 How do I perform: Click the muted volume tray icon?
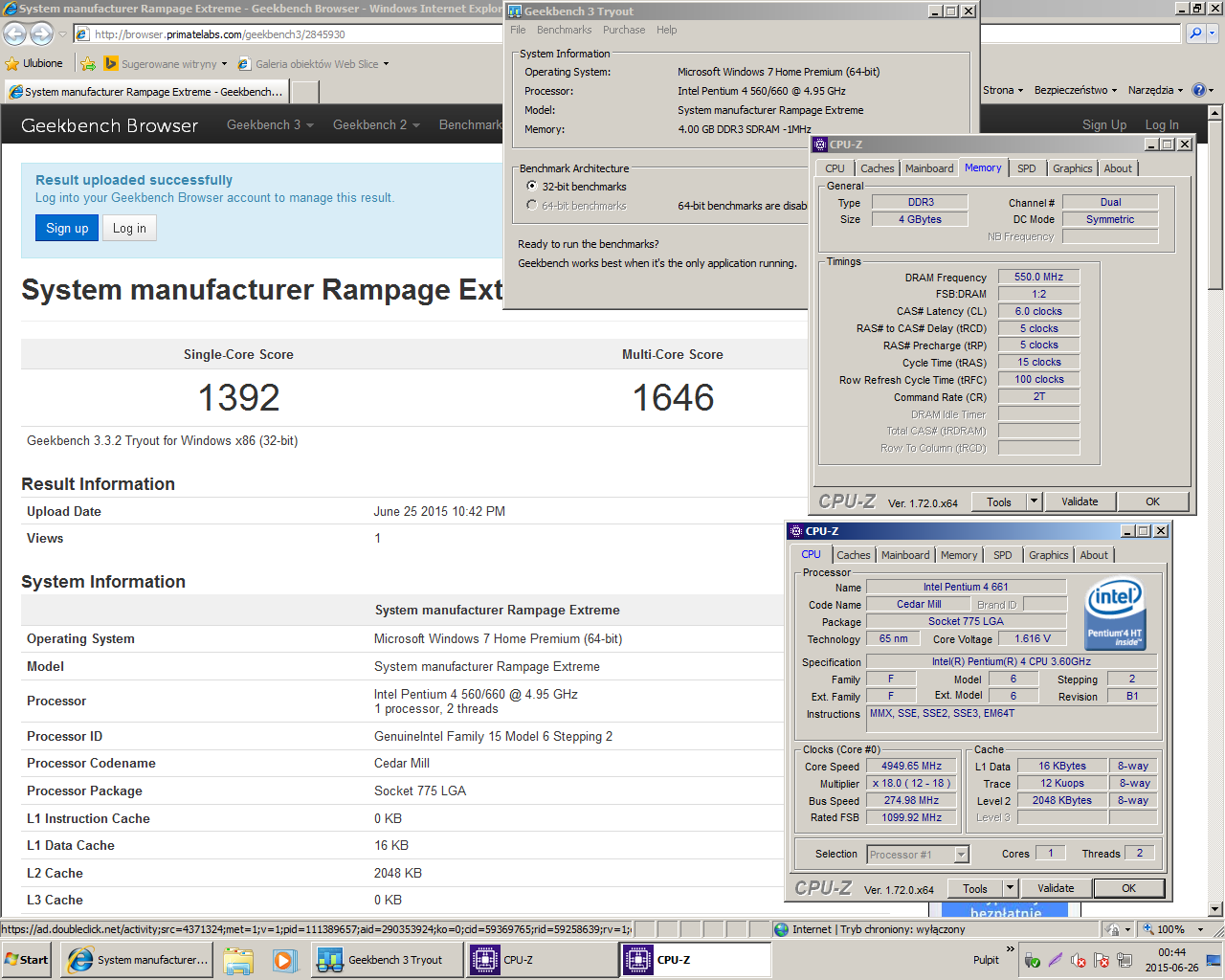(1078, 960)
